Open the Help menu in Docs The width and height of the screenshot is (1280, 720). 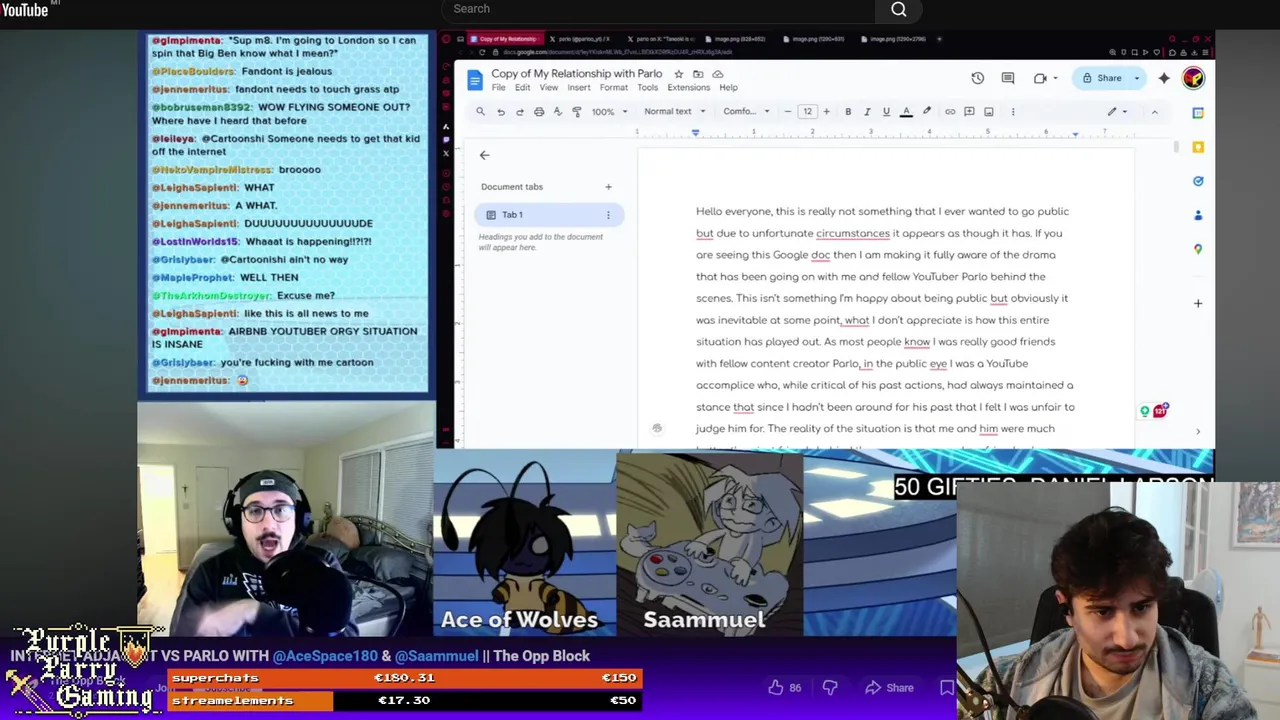coord(728,88)
